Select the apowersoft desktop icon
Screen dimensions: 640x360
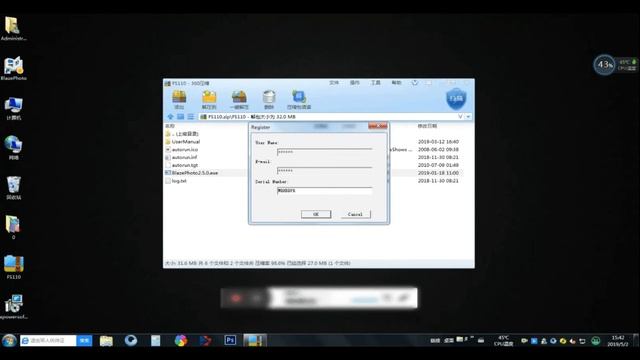(x=13, y=307)
